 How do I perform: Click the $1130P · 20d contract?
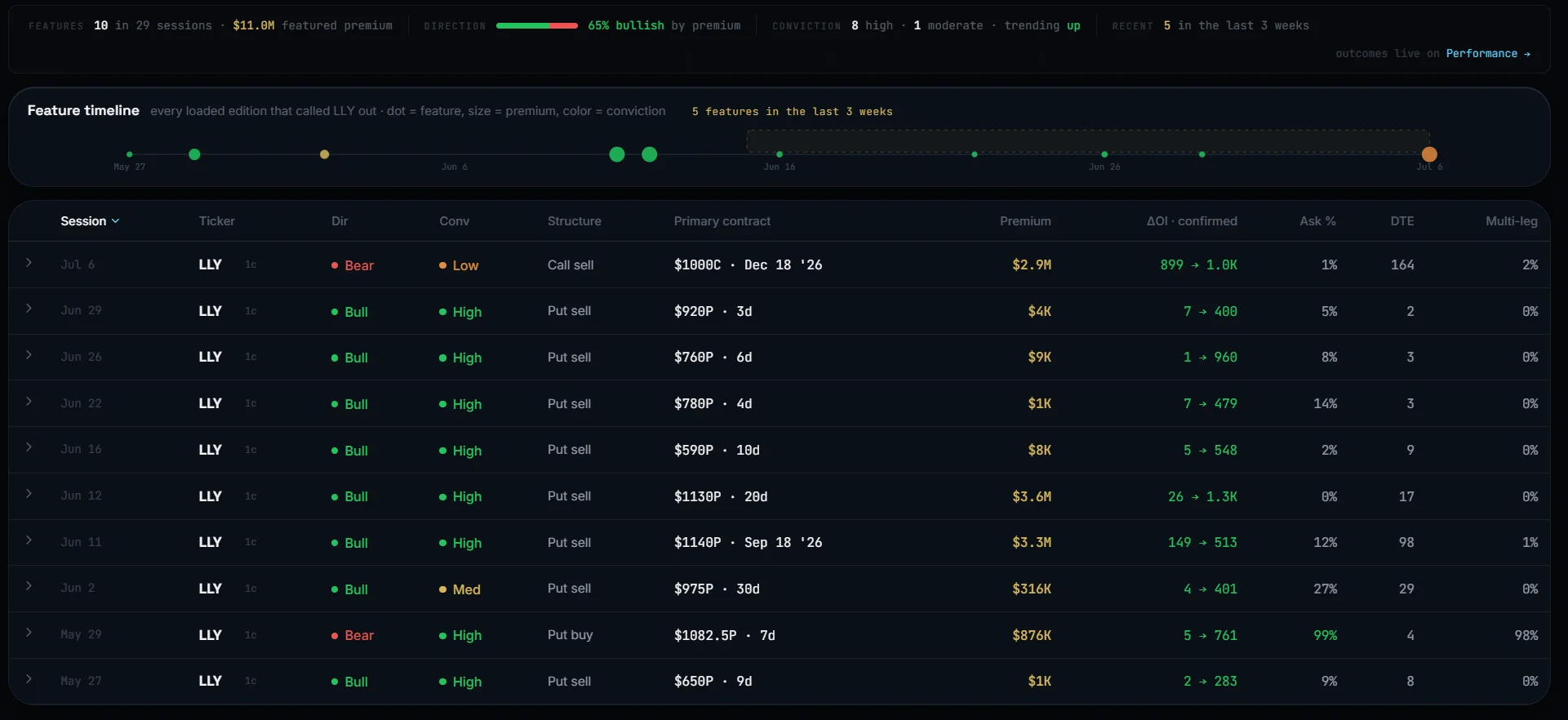(721, 496)
